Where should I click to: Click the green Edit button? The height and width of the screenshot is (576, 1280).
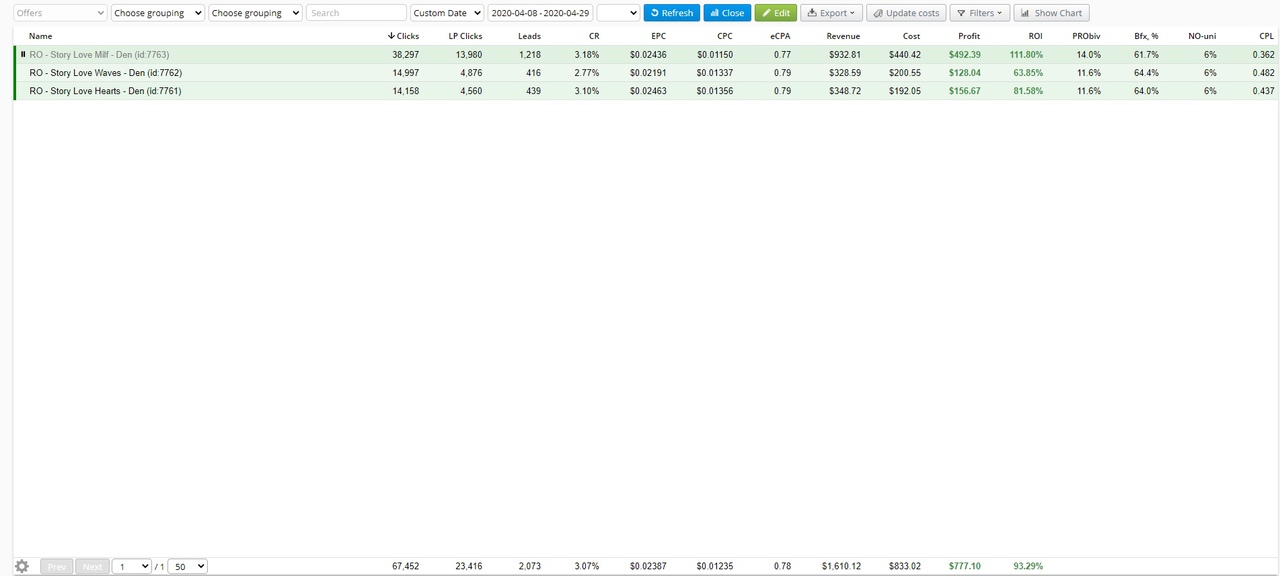coord(776,13)
